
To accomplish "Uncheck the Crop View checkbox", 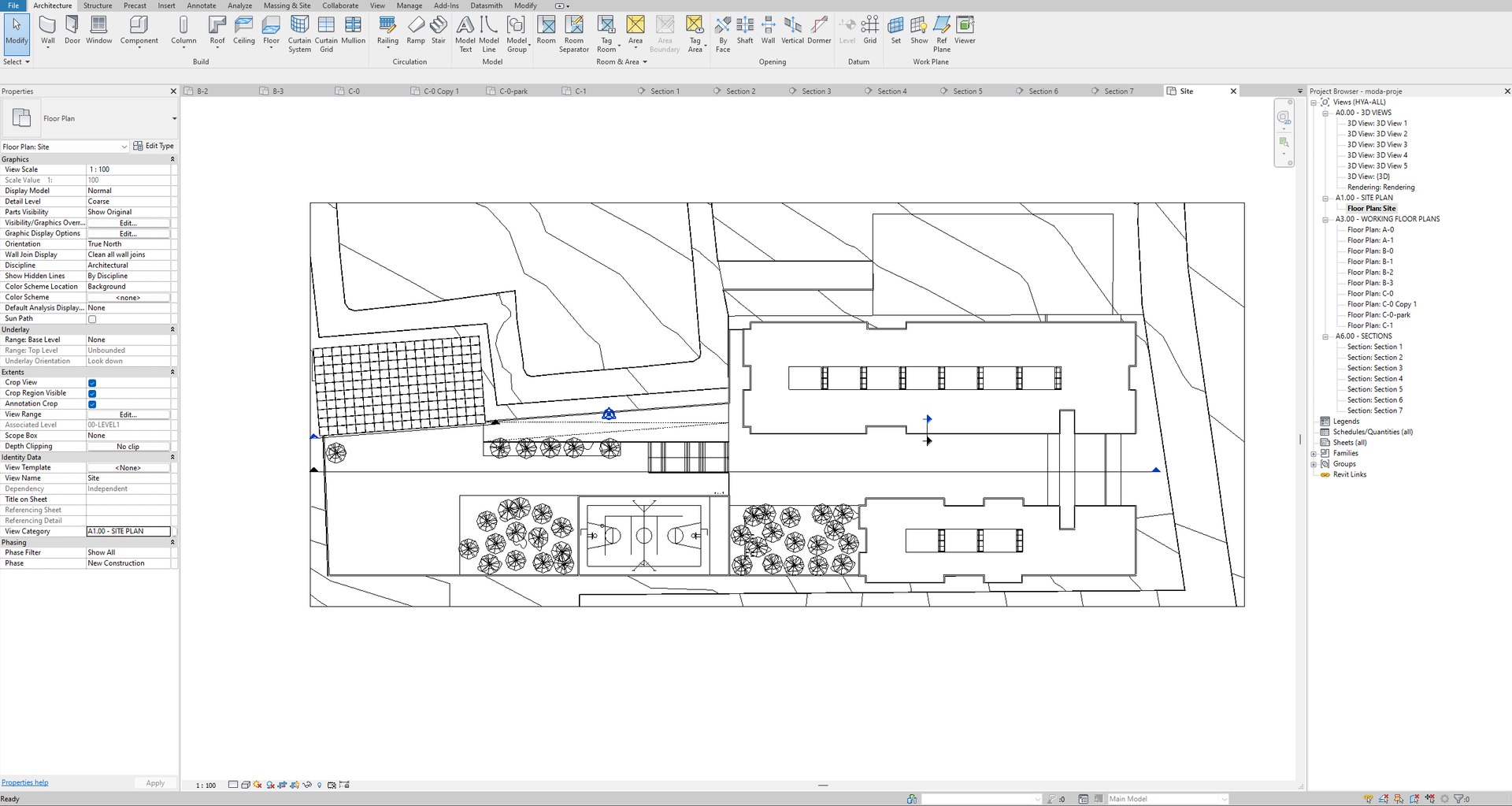I will click(x=92, y=383).
